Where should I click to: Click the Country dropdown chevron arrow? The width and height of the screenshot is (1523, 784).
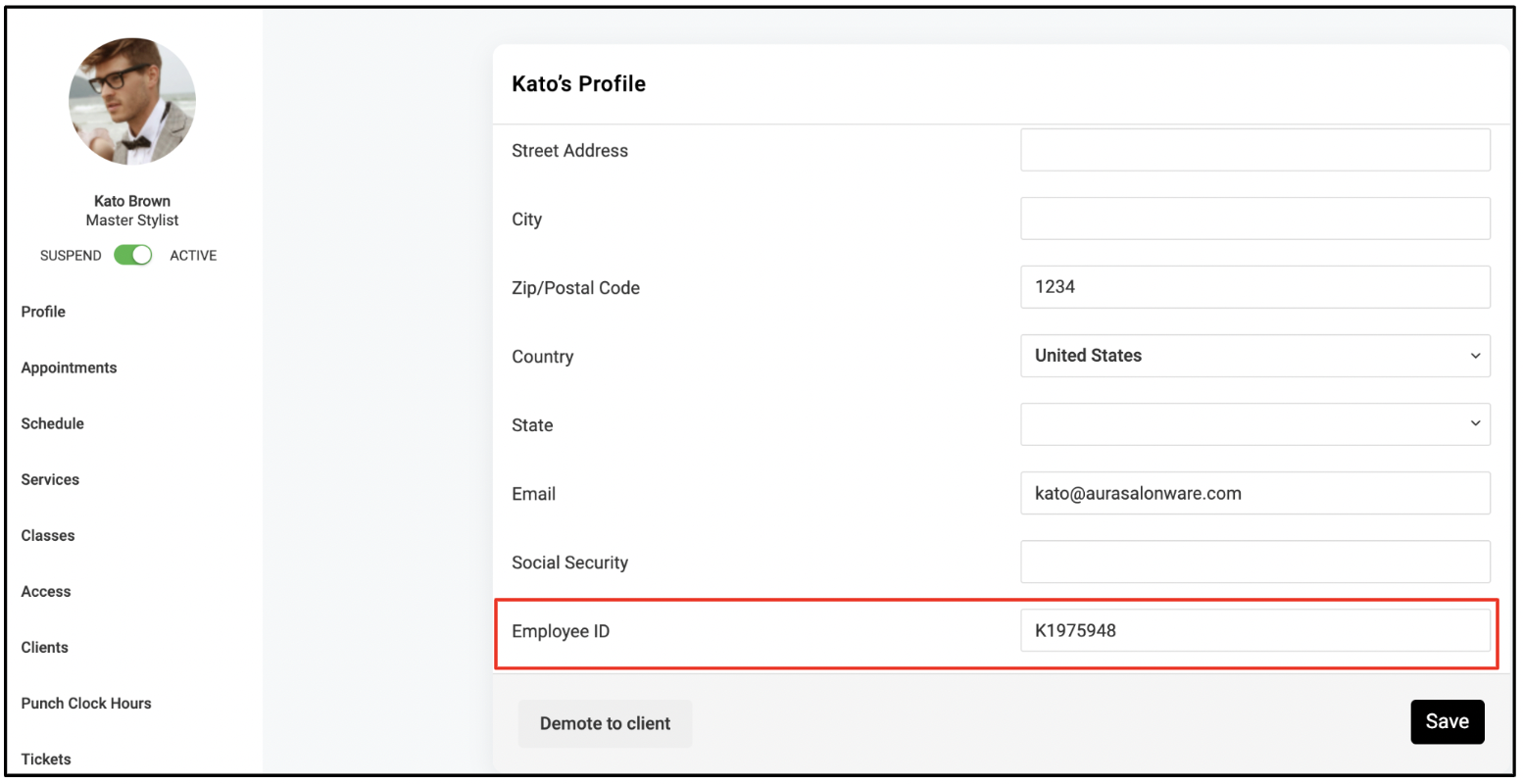point(1475,357)
